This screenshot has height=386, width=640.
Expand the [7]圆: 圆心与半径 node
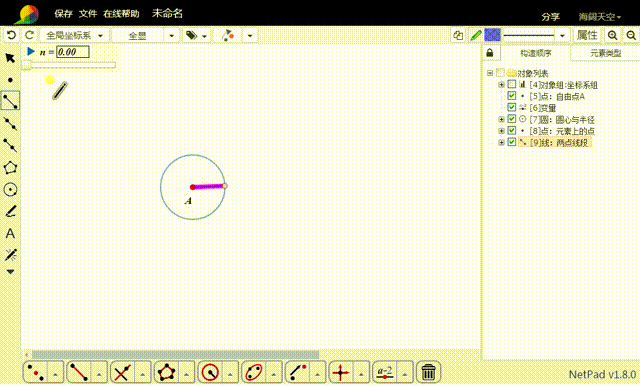click(501, 119)
